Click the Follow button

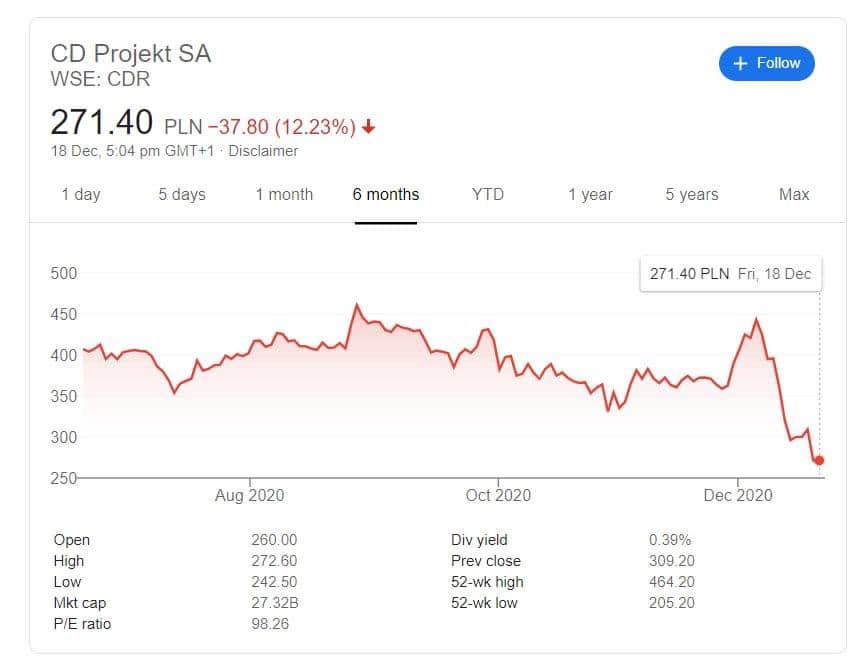point(766,63)
